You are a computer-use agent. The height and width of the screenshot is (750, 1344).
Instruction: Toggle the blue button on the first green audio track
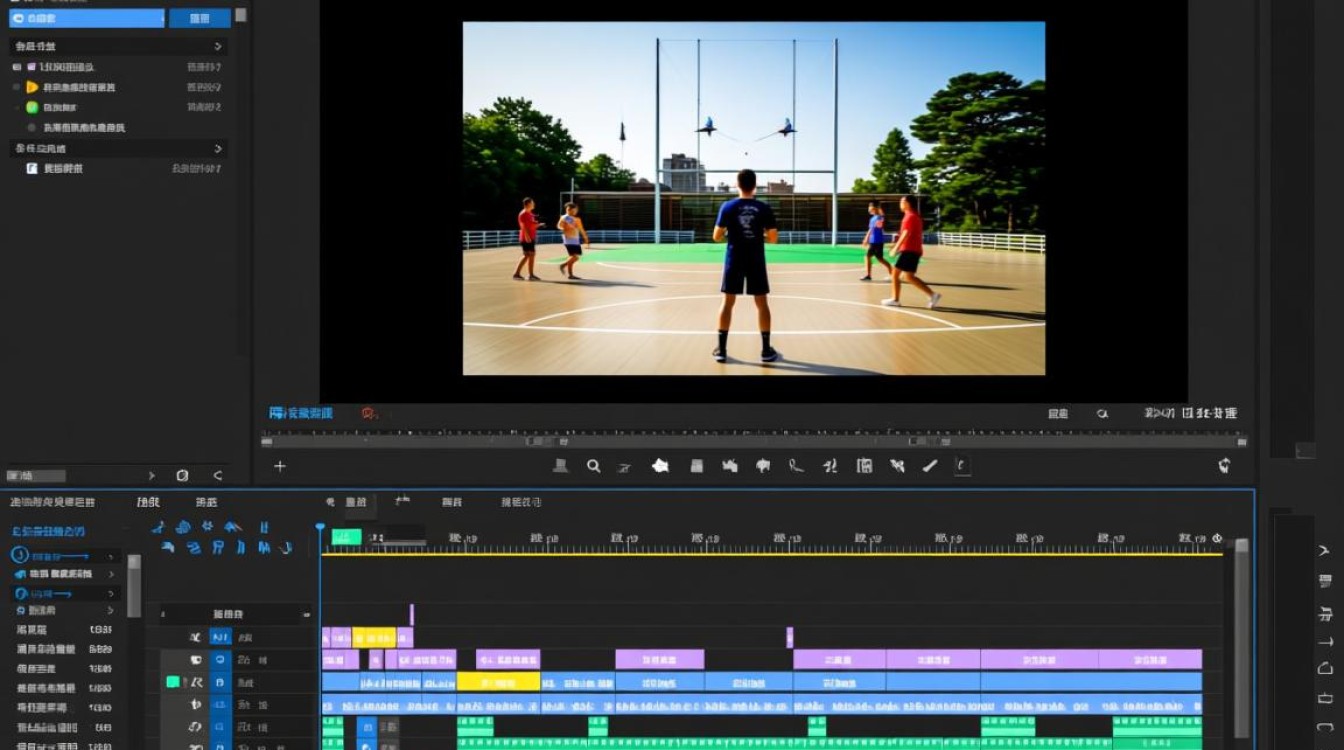click(220, 728)
